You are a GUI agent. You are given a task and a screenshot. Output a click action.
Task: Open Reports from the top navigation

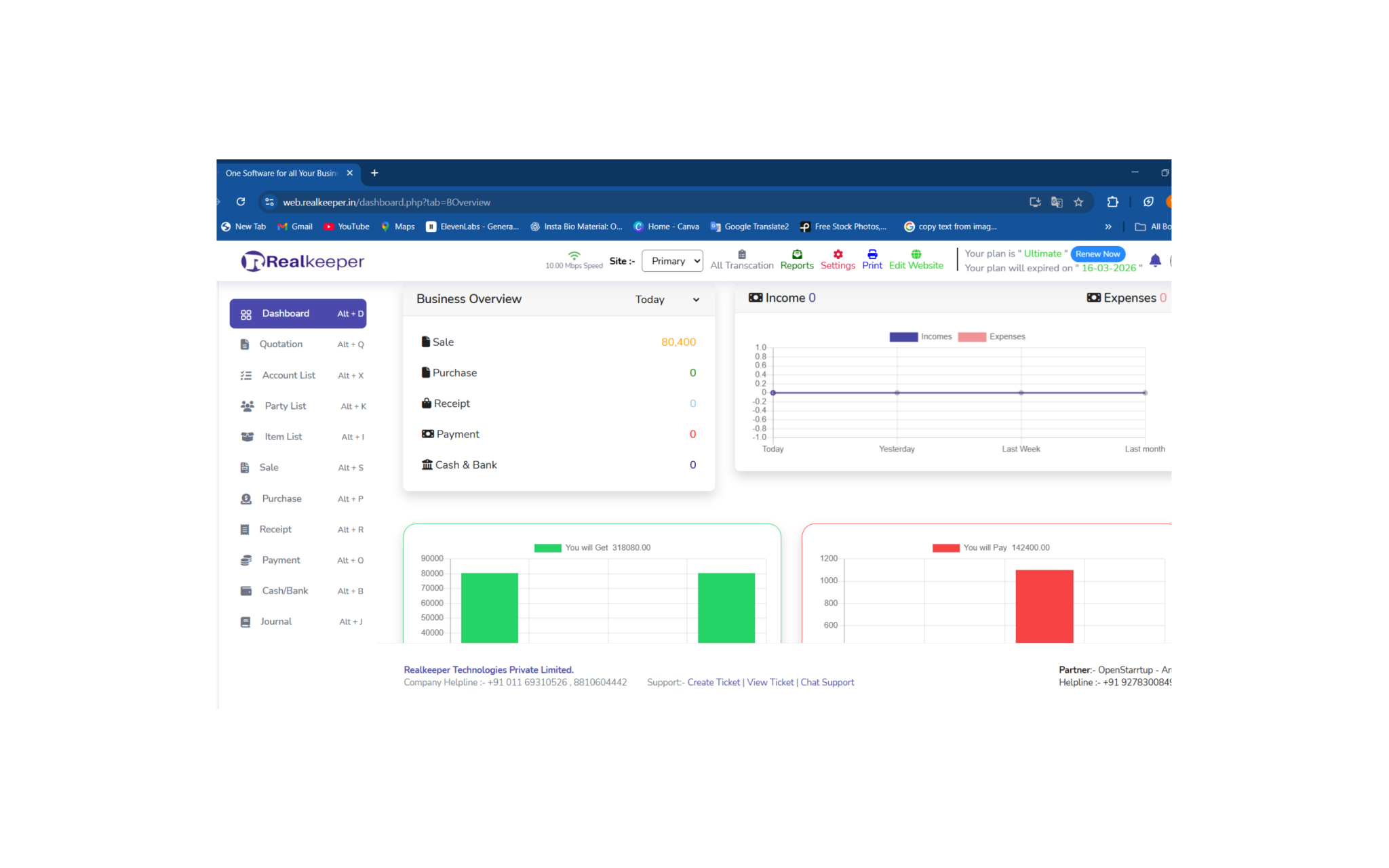pos(796,260)
